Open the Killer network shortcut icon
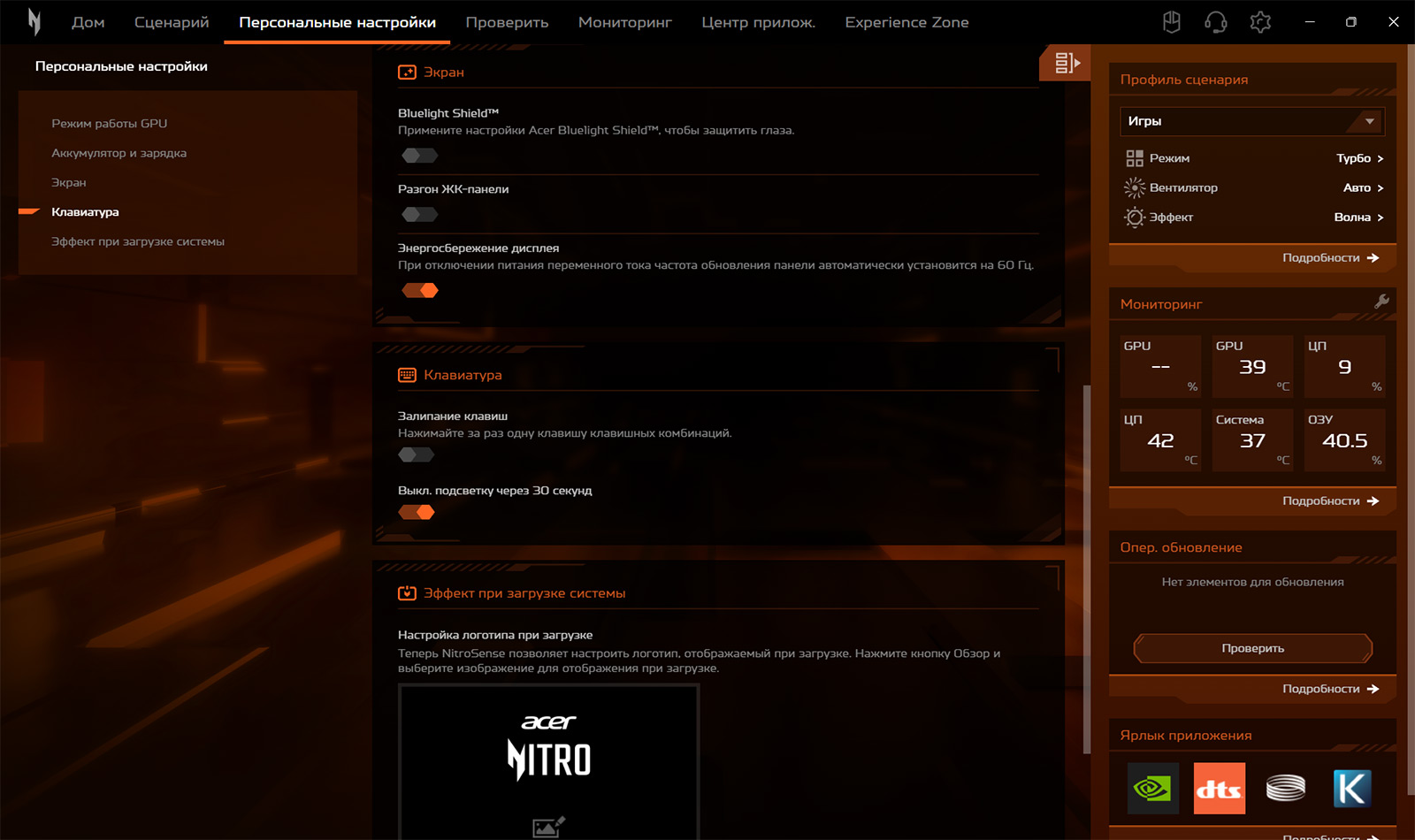 tap(1351, 788)
